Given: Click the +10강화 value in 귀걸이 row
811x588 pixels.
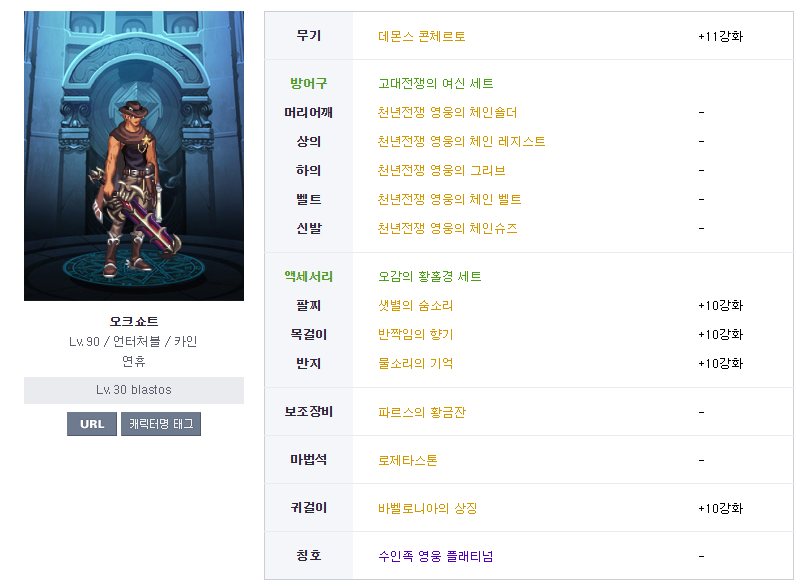Looking at the screenshot, I should 720,508.
